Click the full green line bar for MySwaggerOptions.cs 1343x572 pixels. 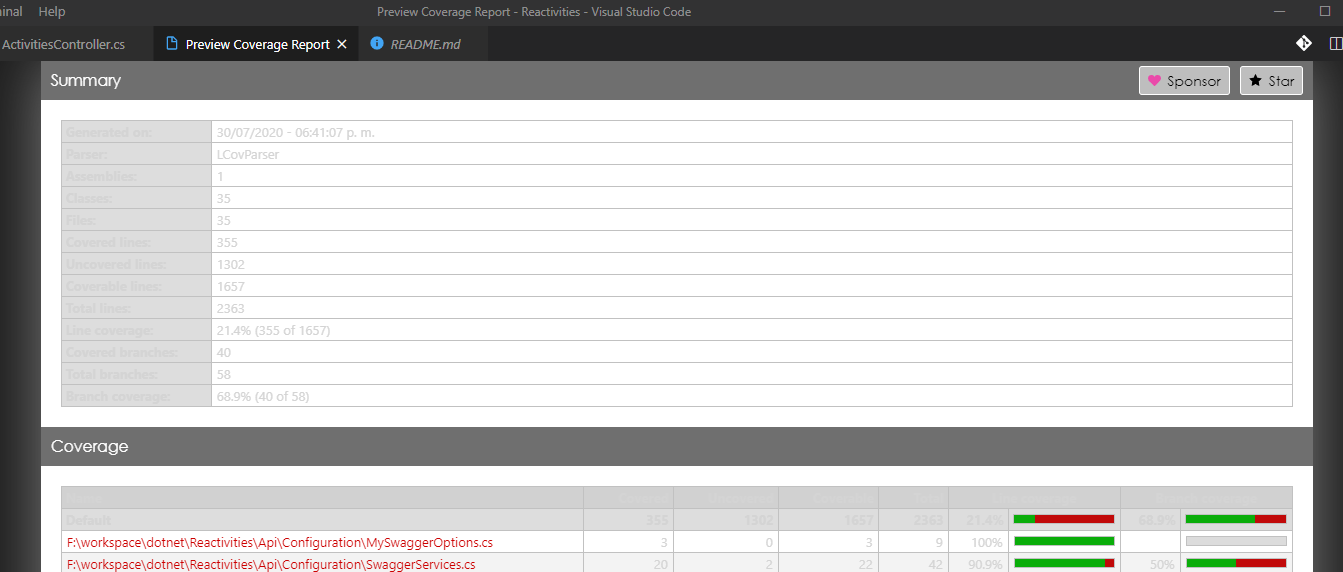point(1064,541)
